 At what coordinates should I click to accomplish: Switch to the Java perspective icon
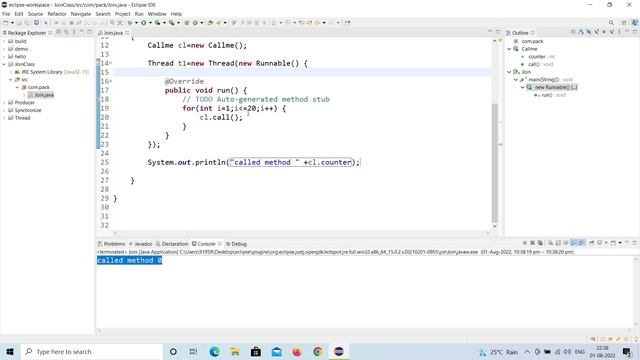(x=635, y=23)
